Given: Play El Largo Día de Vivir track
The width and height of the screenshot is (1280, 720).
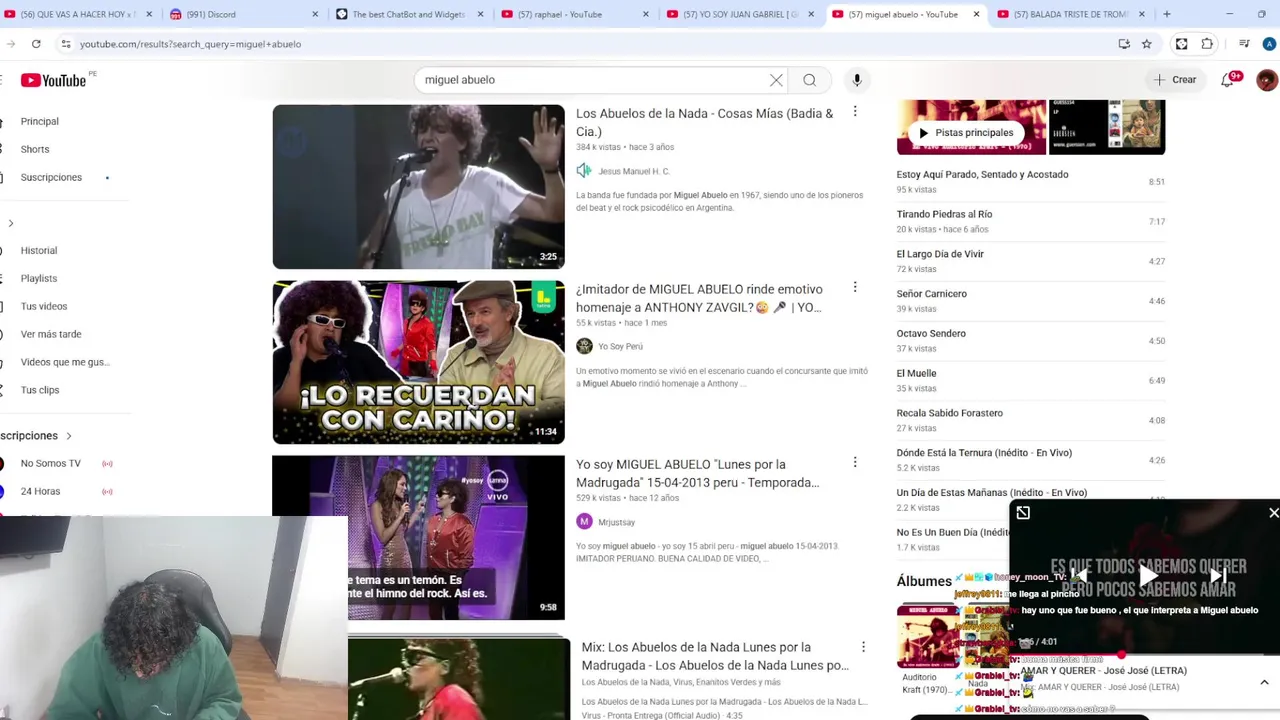Looking at the screenshot, I should [x=1031, y=261].
